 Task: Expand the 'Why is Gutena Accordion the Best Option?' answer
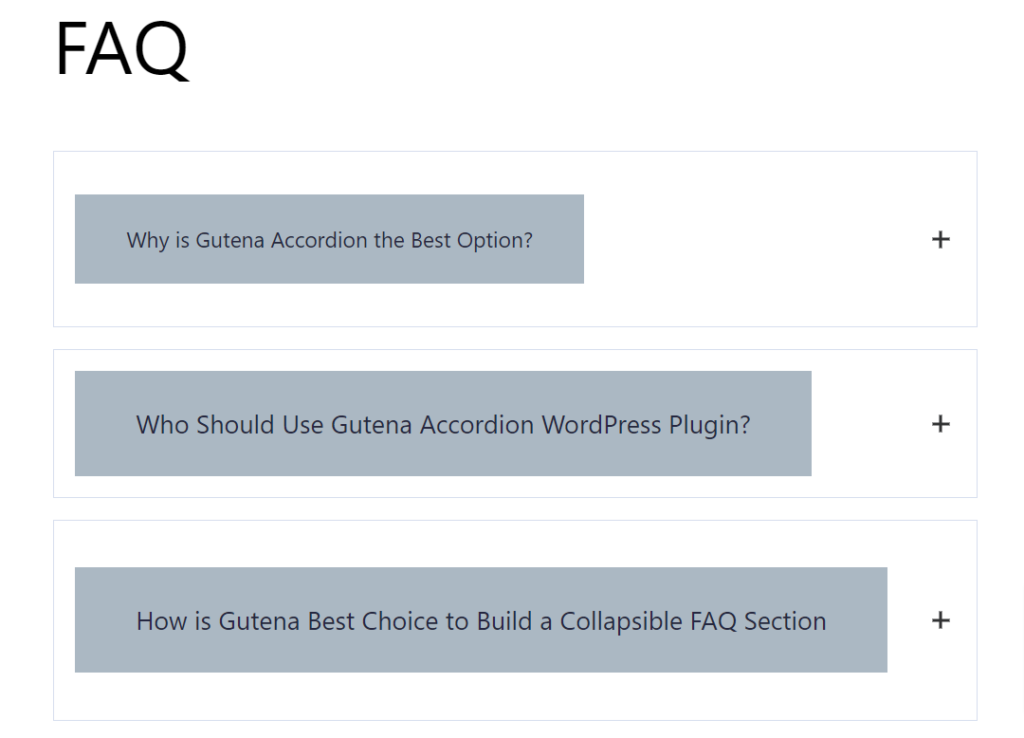pos(329,239)
